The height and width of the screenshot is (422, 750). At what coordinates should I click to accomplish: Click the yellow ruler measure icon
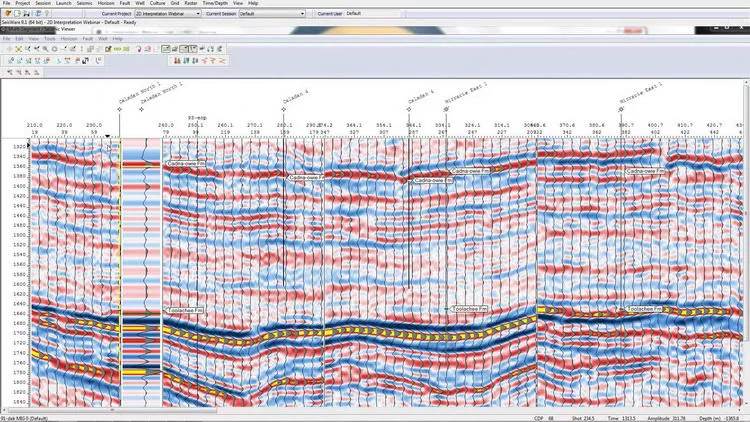coord(117,49)
